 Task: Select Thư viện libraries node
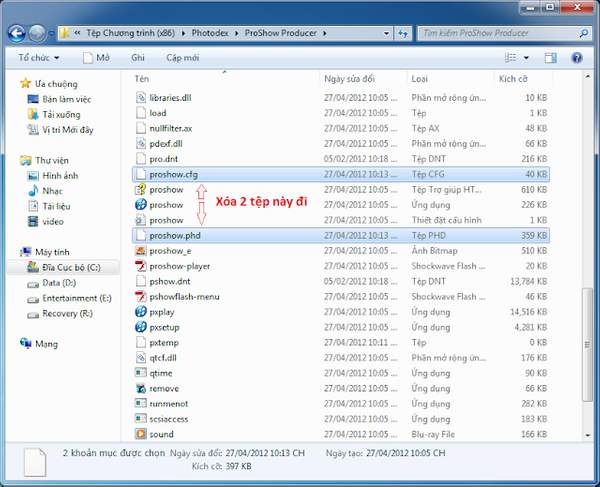(44, 160)
